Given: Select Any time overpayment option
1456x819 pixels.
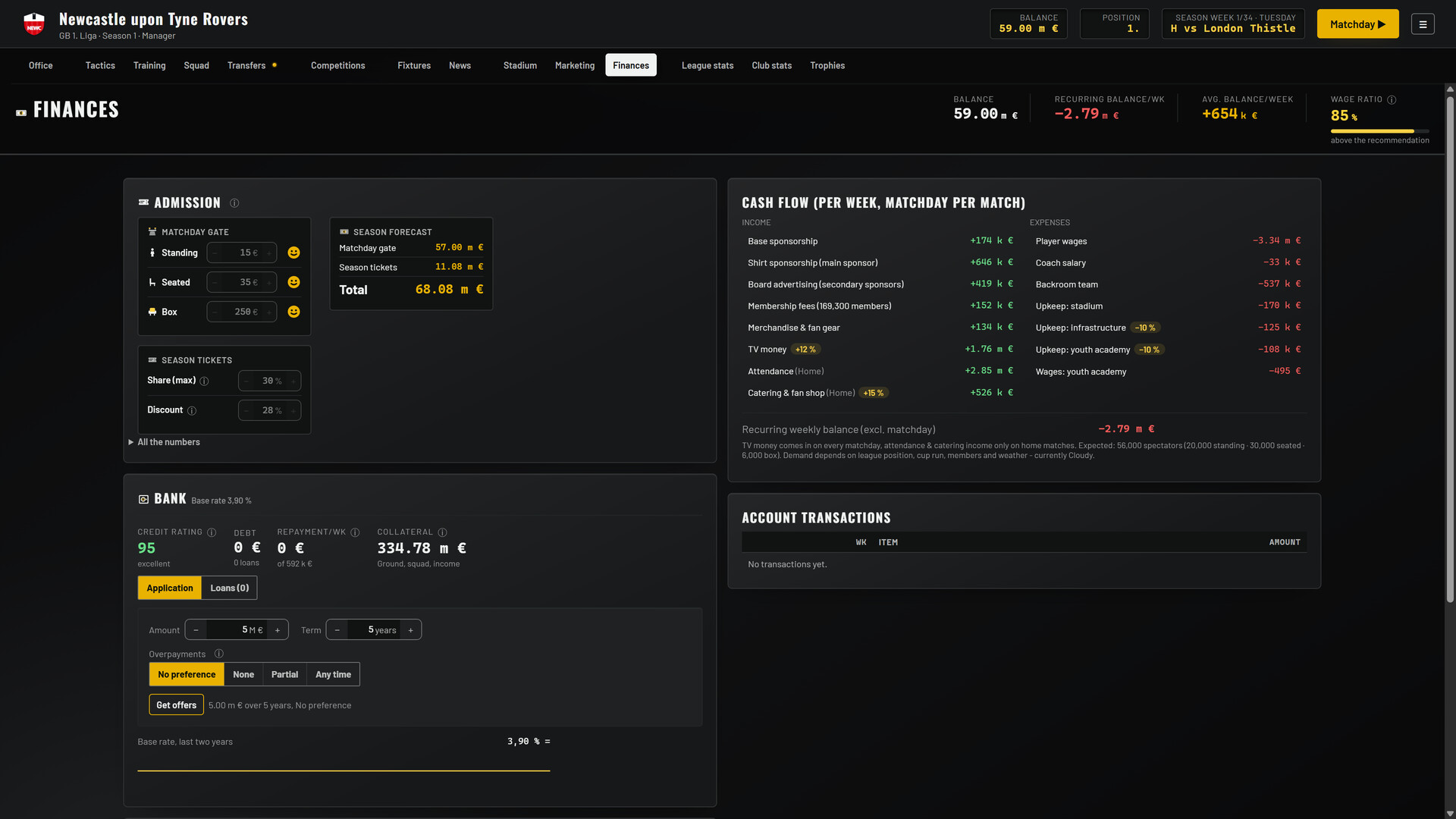Looking at the screenshot, I should 333,674.
